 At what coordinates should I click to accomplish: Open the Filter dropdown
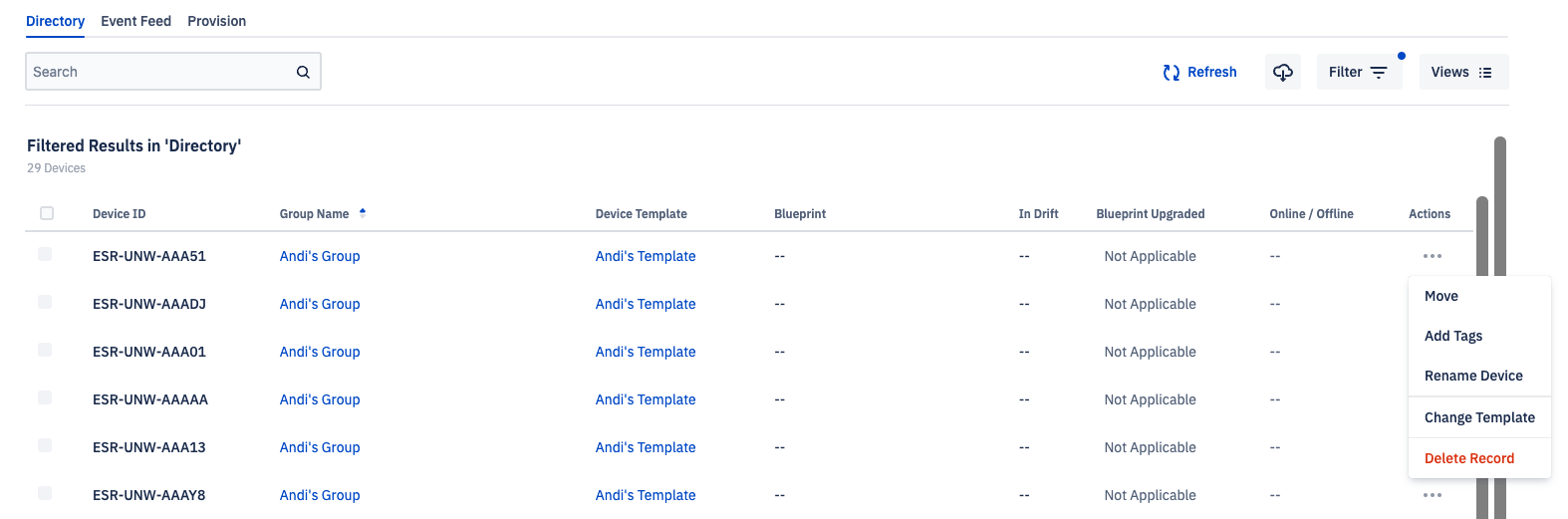pos(1359,72)
